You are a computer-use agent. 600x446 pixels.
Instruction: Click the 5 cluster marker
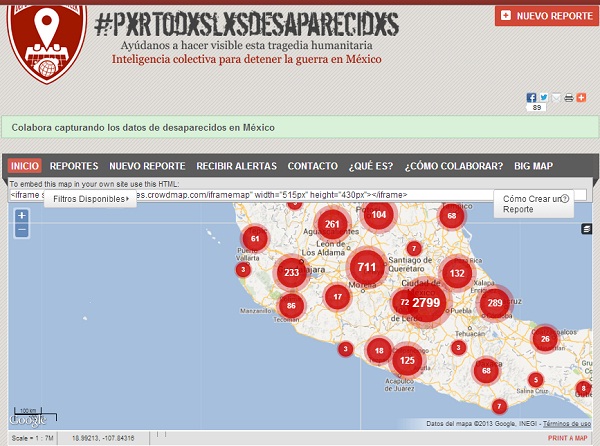coord(535,380)
